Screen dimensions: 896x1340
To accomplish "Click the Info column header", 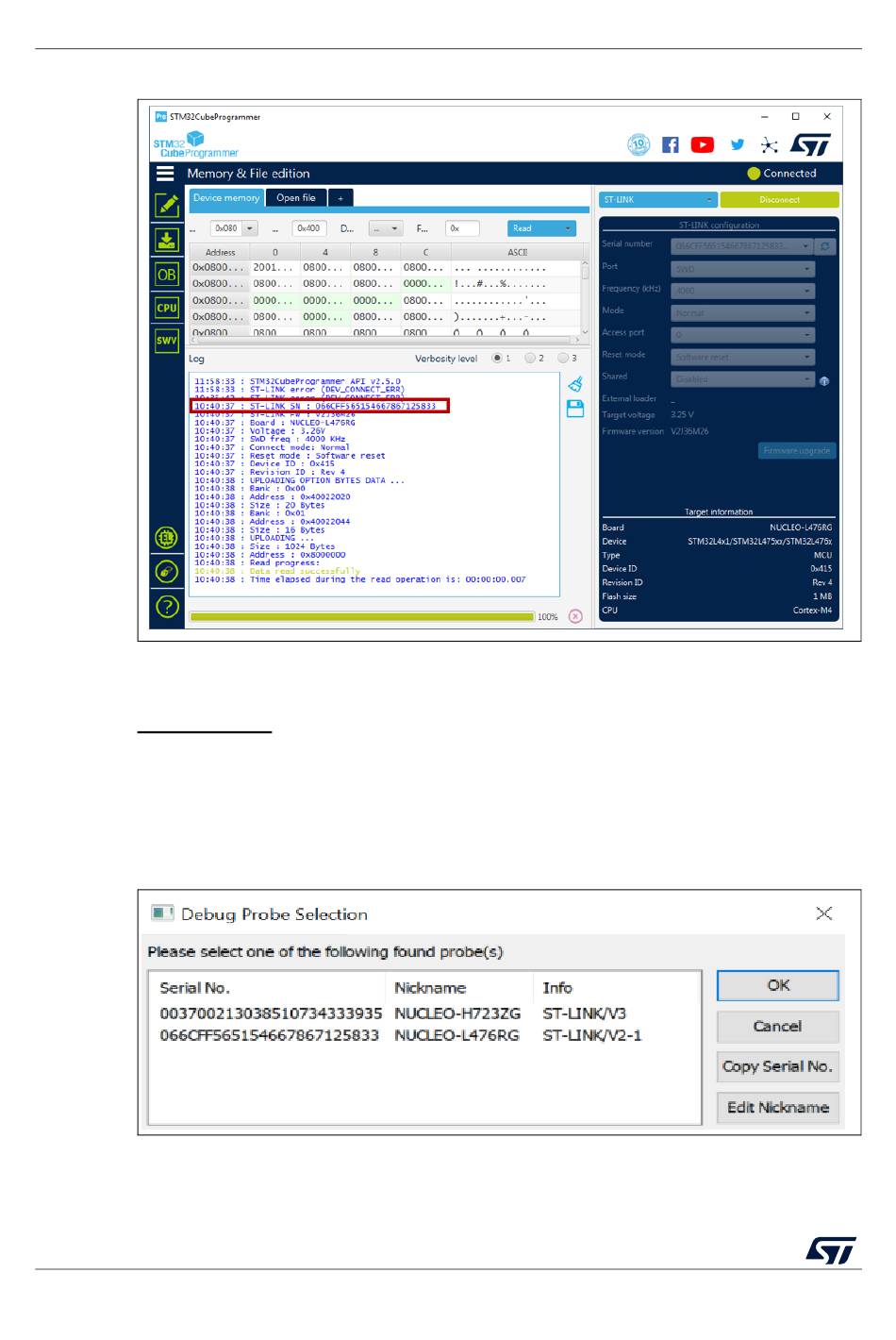I will pyautogui.click(x=557, y=988).
